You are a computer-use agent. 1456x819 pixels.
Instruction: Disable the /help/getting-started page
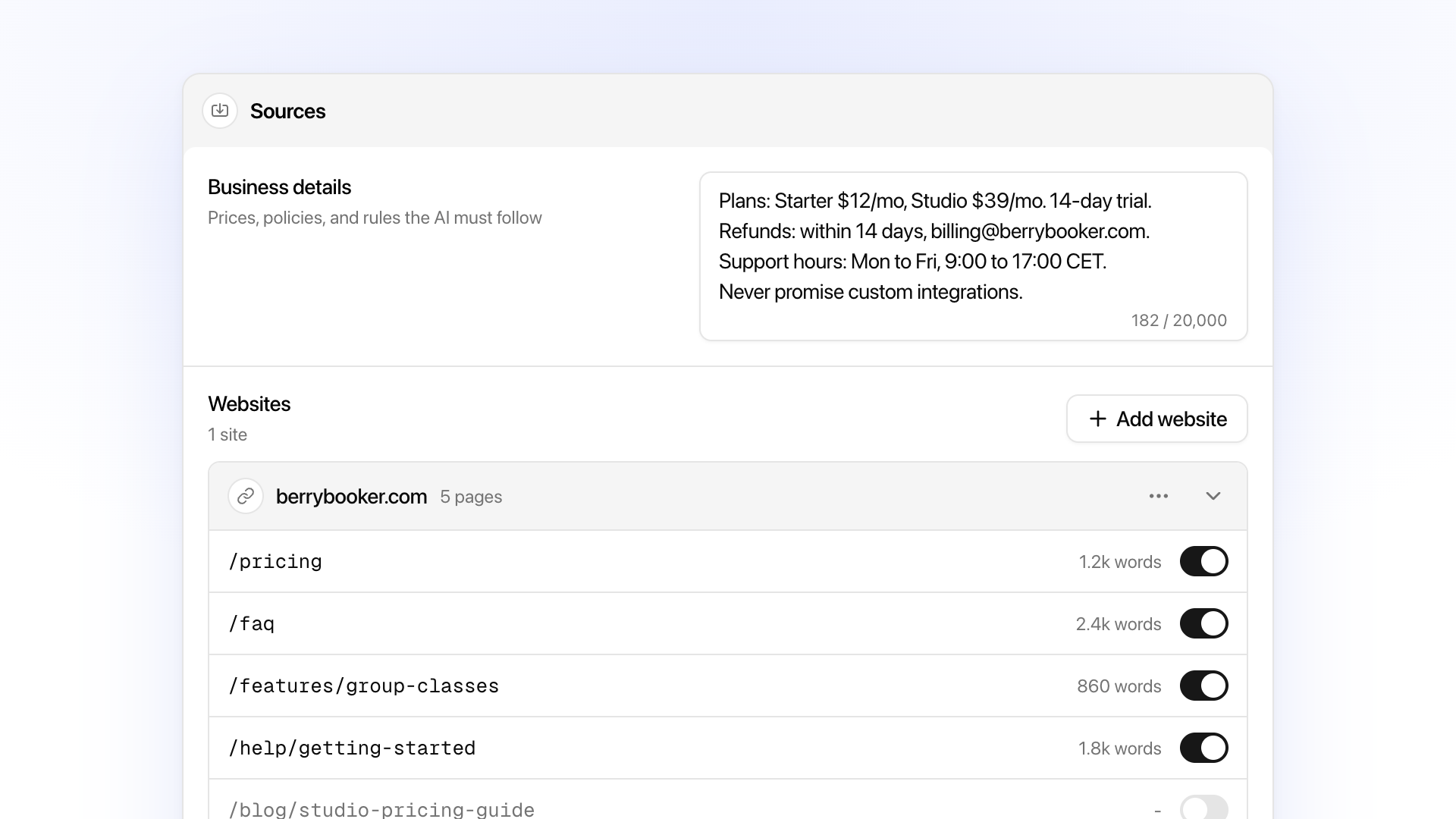(x=1204, y=748)
